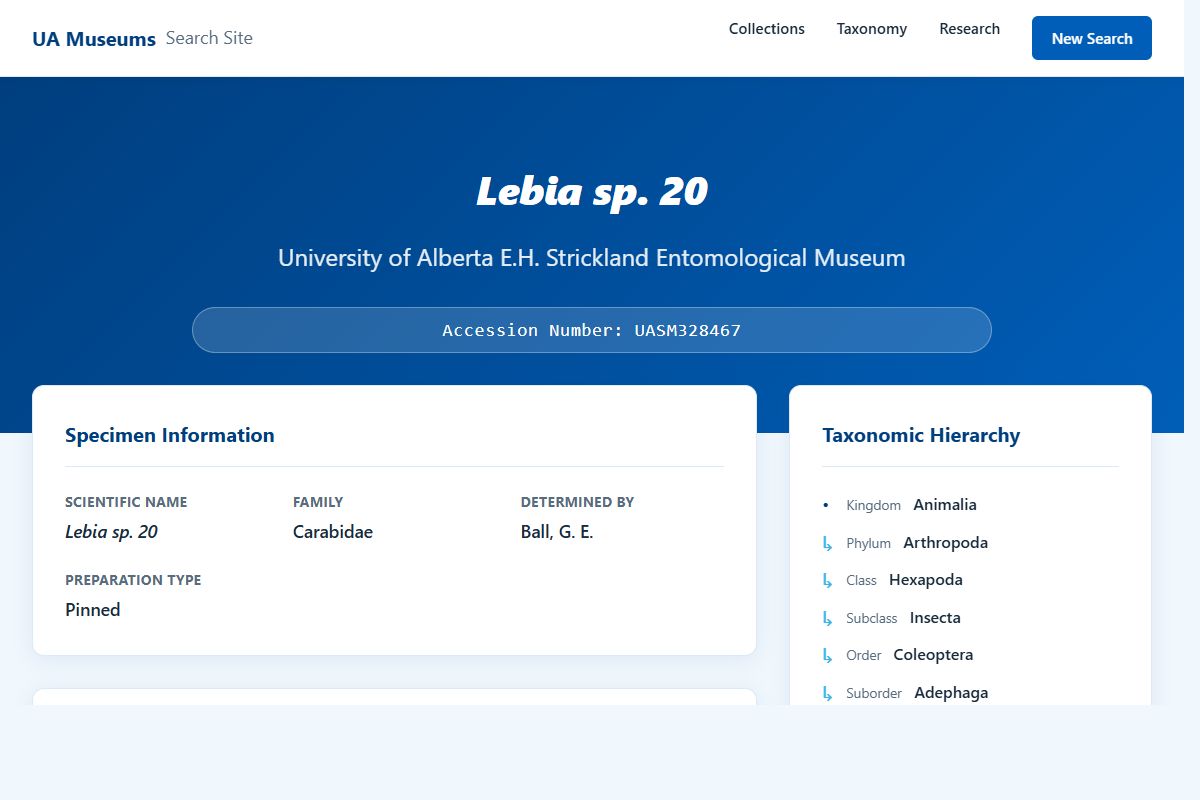The height and width of the screenshot is (800, 1200).
Task: Click the UA Museums logo
Action: [x=95, y=38]
